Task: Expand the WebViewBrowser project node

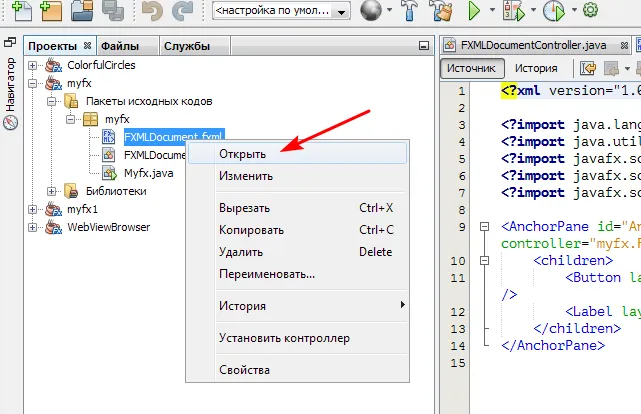Action: (32, 227)
